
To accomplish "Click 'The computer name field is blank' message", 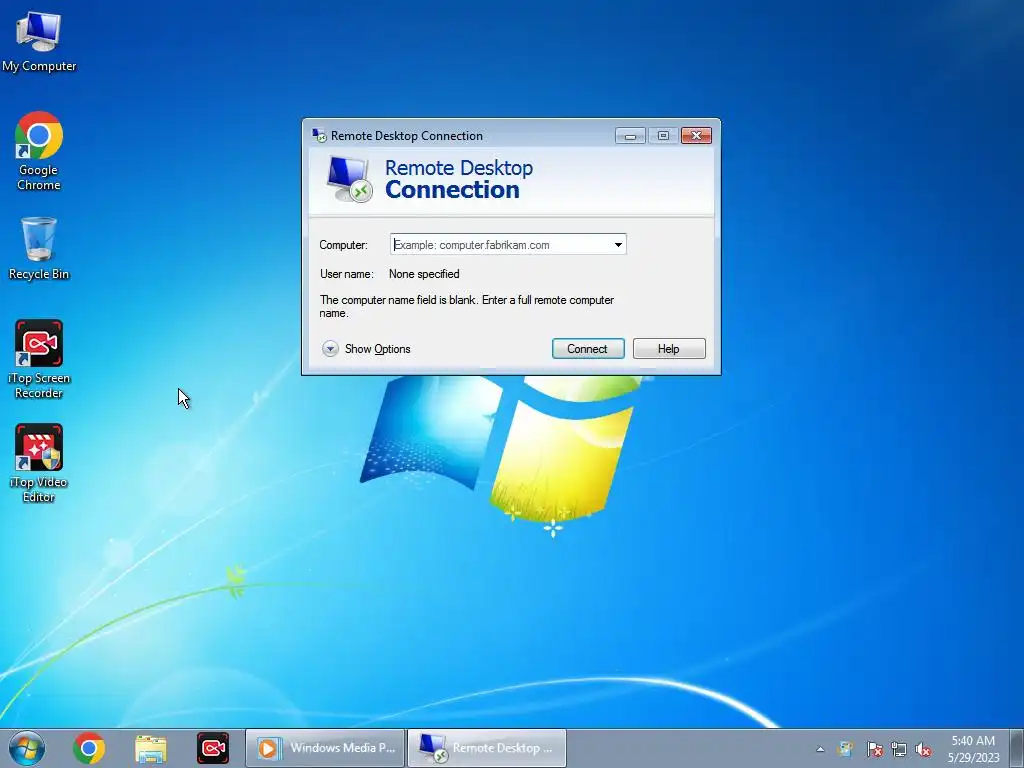I will click(466, 306).
